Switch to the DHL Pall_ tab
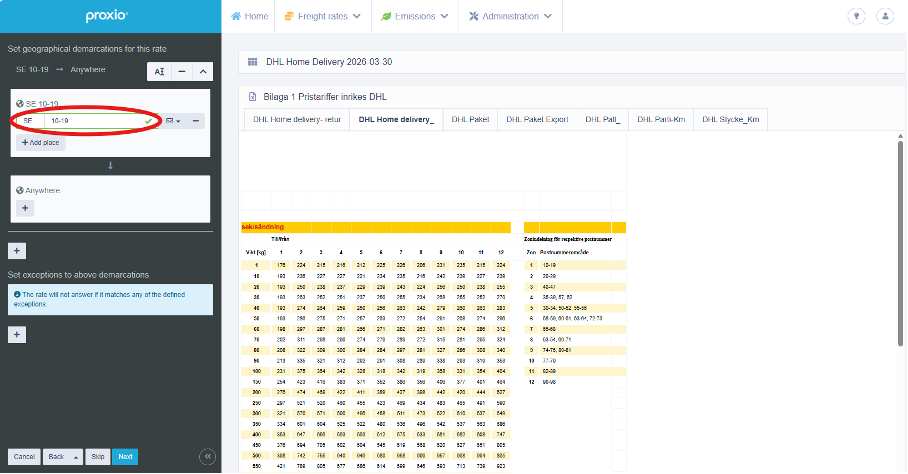The height and width of the screenshot is (474, 908). click(602, 119)
